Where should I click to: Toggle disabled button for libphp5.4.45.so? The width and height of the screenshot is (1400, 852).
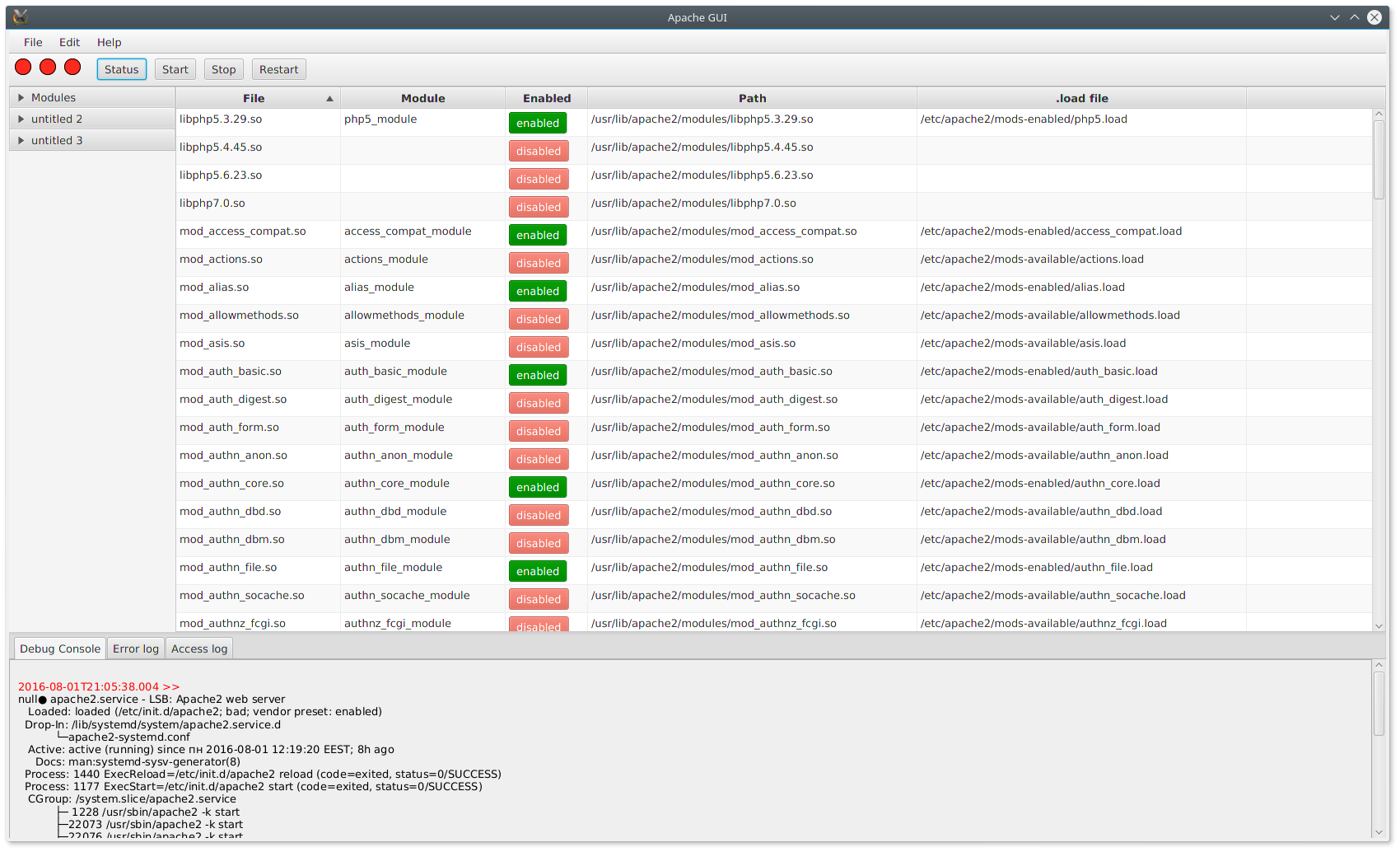pos(539,151)
